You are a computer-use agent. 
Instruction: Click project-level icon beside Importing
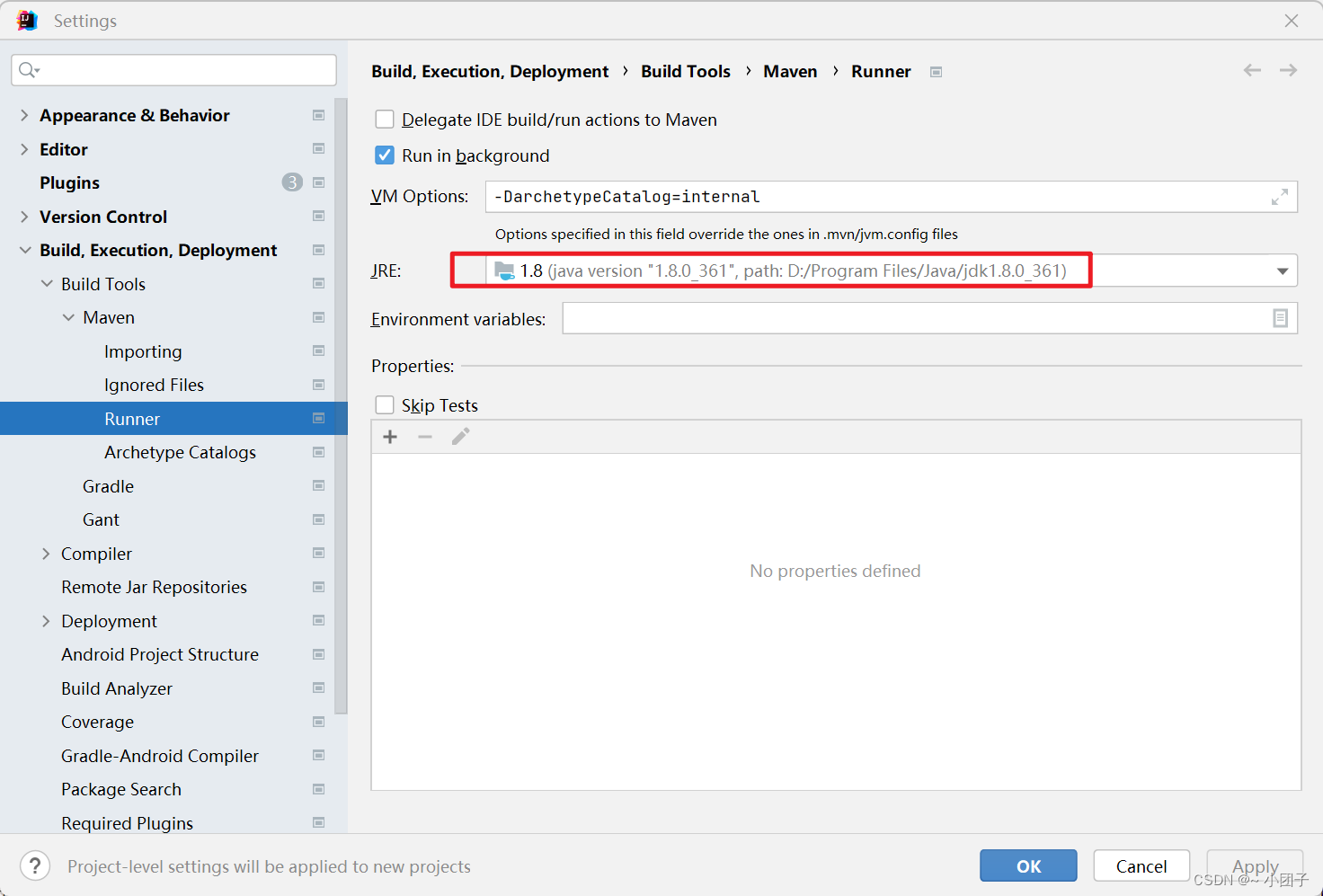coord(318,350)
